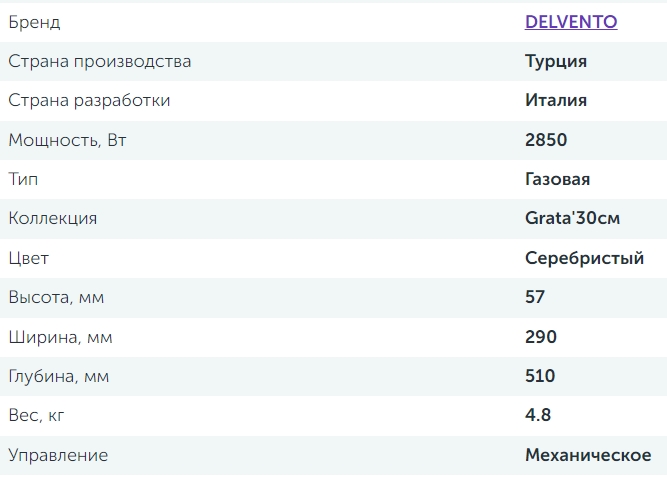Click the Тип row label
Viewport: 667px width, 482px height.
(x=23, y=179)
